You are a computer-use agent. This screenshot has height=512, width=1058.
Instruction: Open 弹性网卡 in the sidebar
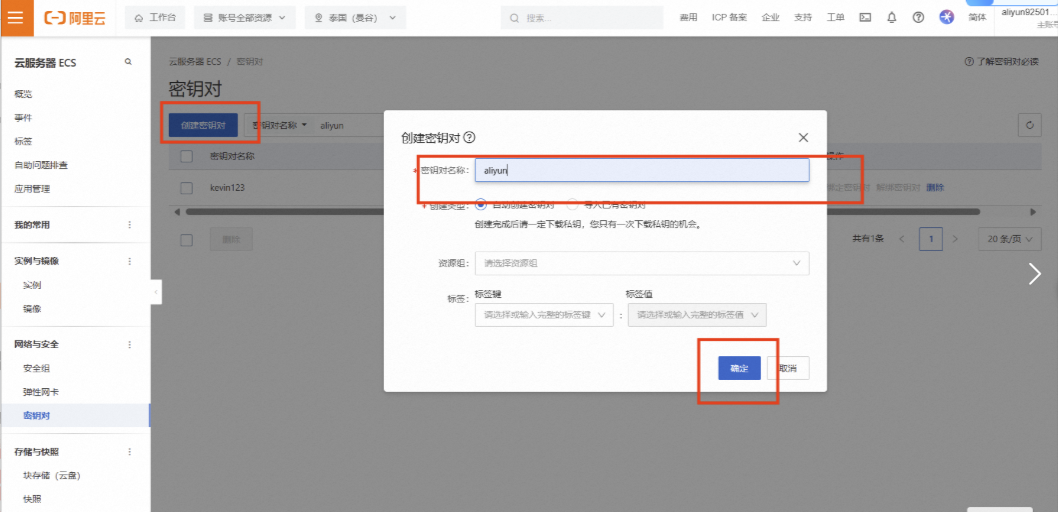pyautogui.click(x=40, y=392)
